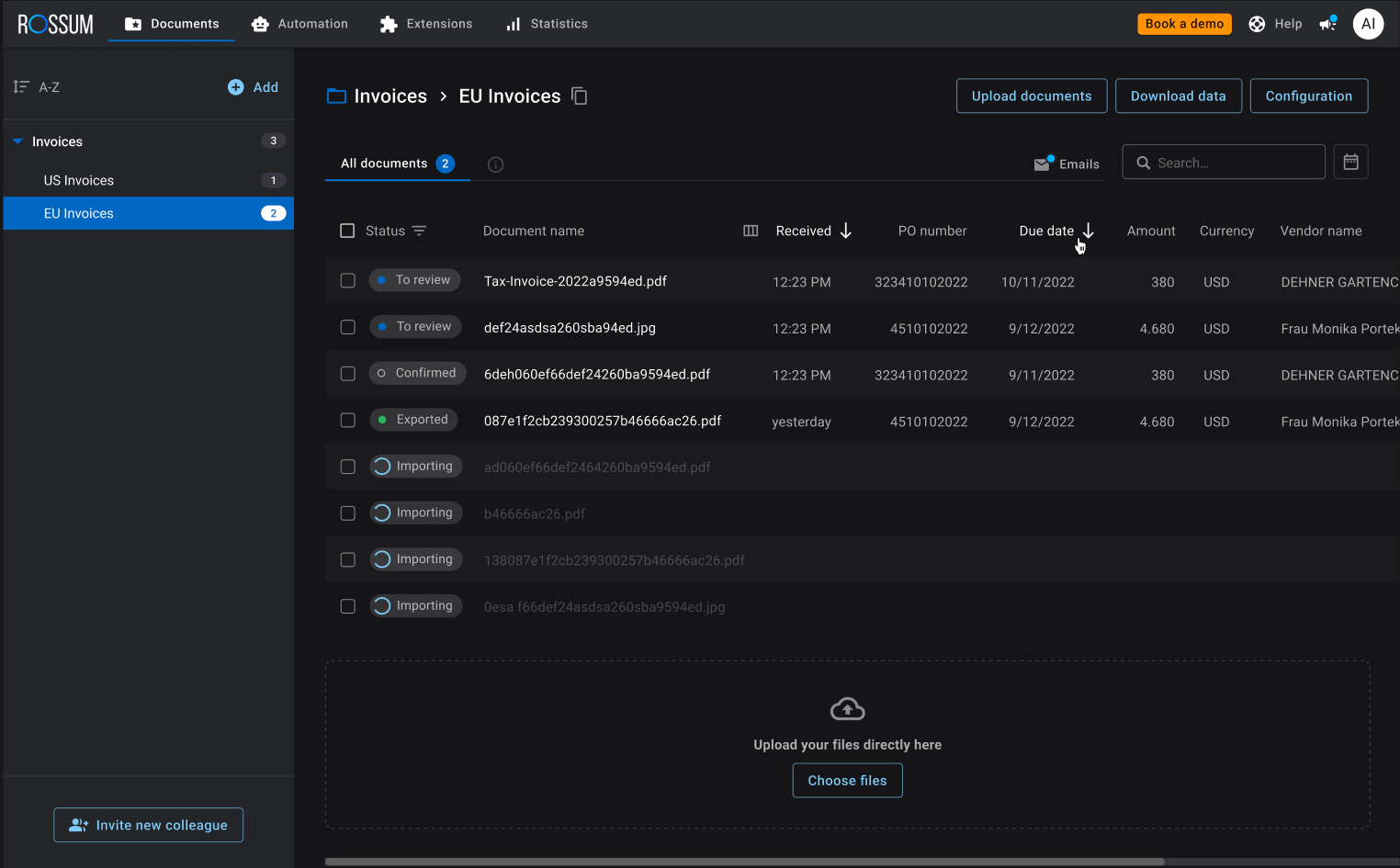Click the notification megaphone icon in top bar

tap(1327, 24)
